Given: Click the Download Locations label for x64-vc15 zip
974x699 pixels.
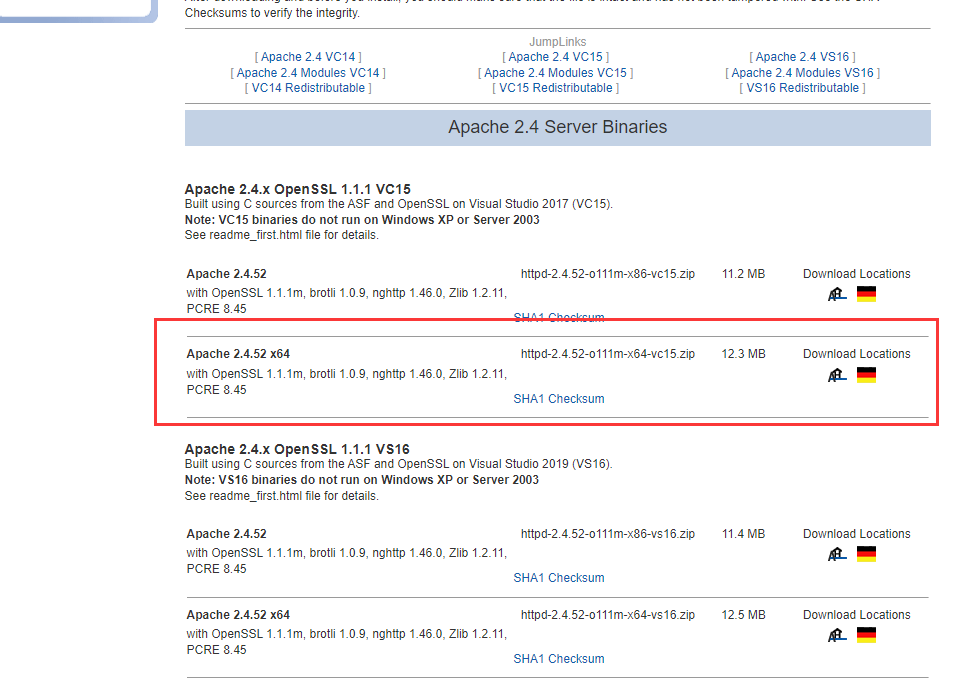Looking at the screenshot, I should 857,354.
